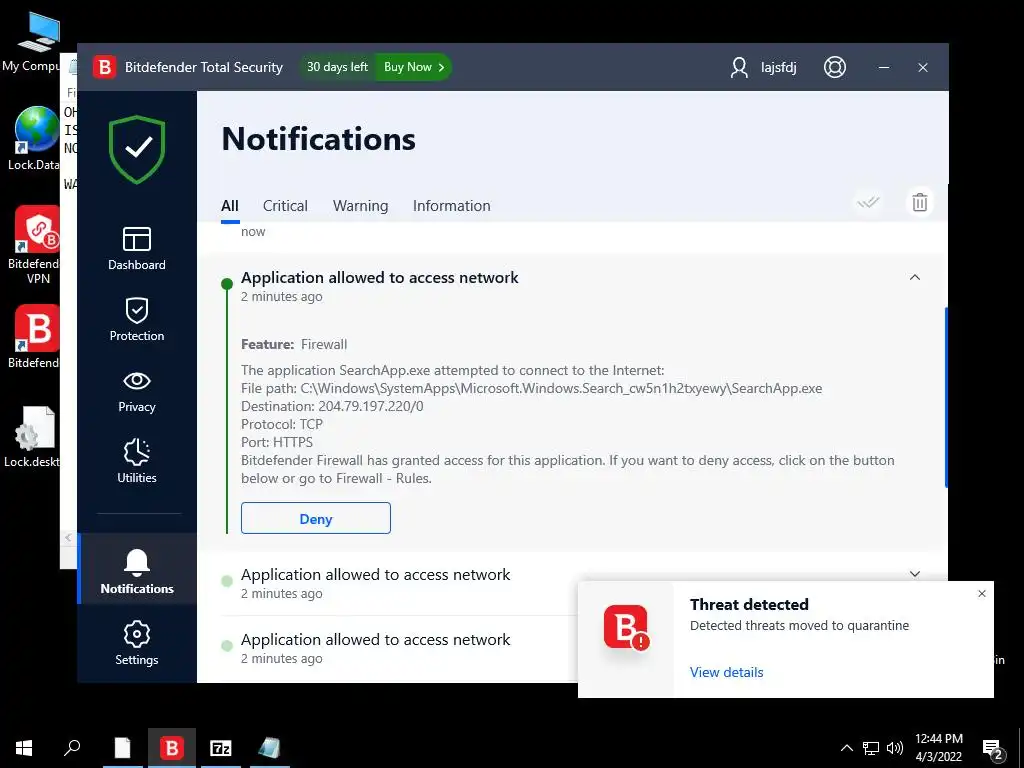Click the File path SearchApp.exe line
This screenshot has height=768, width=1024.
[532, 389]
